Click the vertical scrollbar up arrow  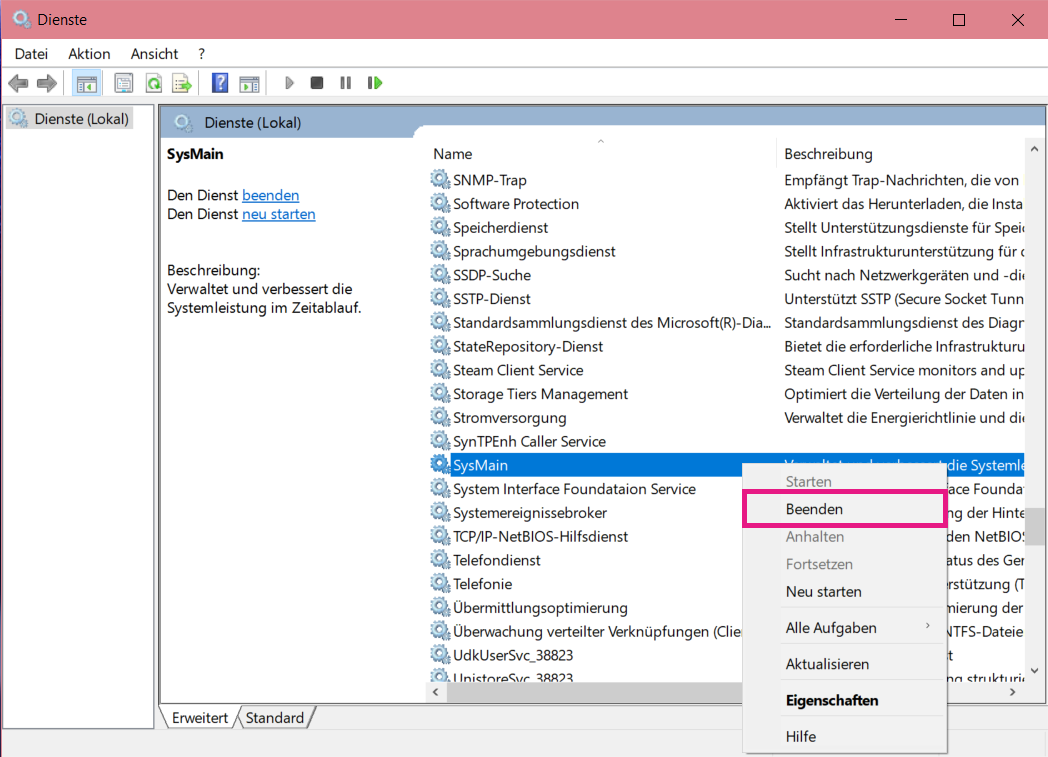(1035, 149)
